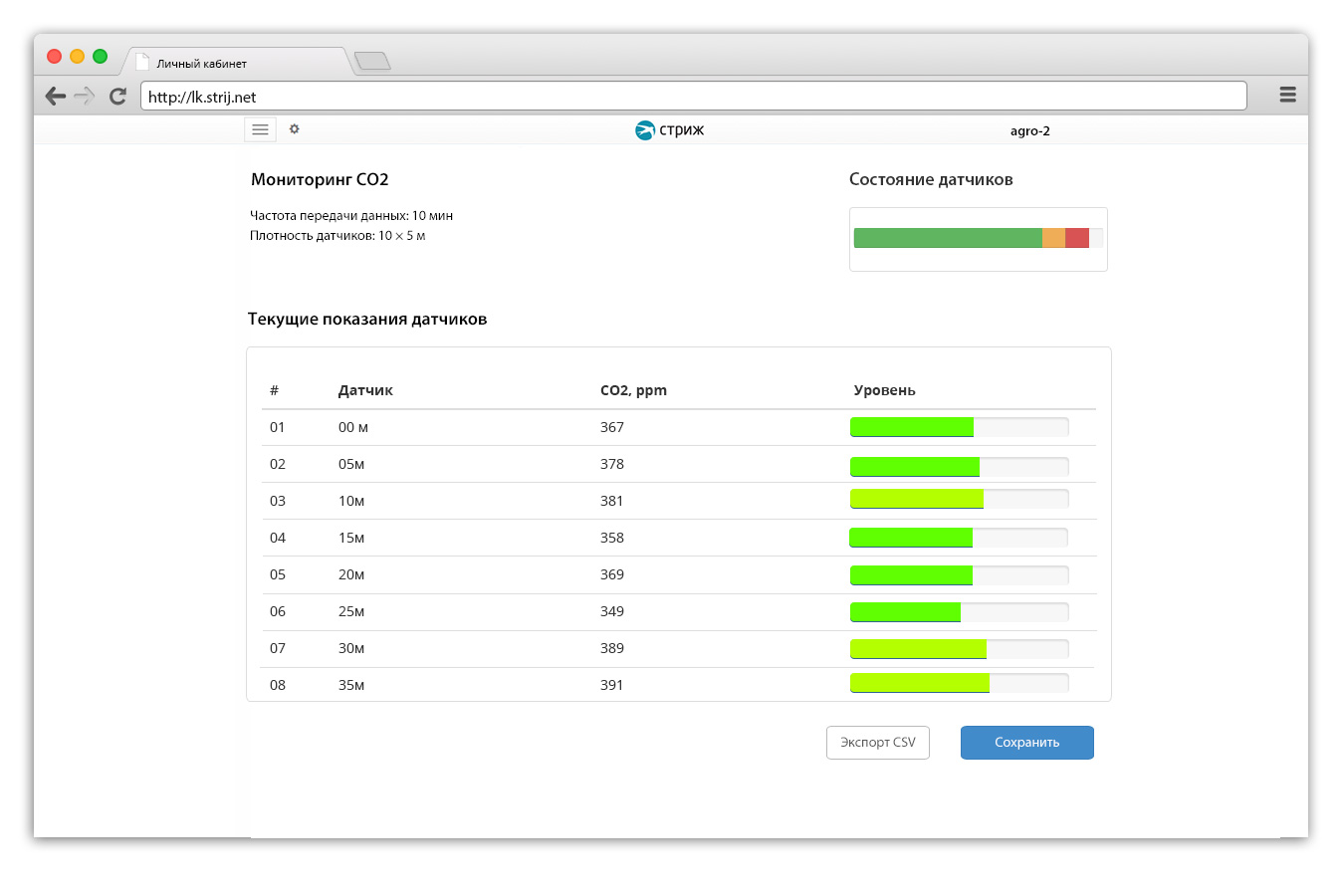Screen dimensions: 1344x896
Task: Reload the page with refresh icon
Action: 117,97
